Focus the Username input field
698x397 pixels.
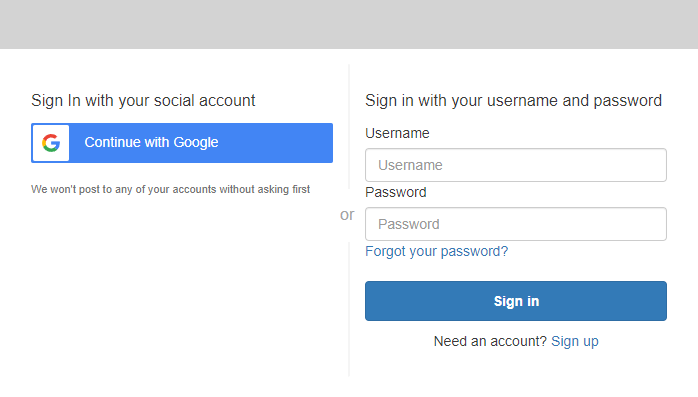click(516, 165)
